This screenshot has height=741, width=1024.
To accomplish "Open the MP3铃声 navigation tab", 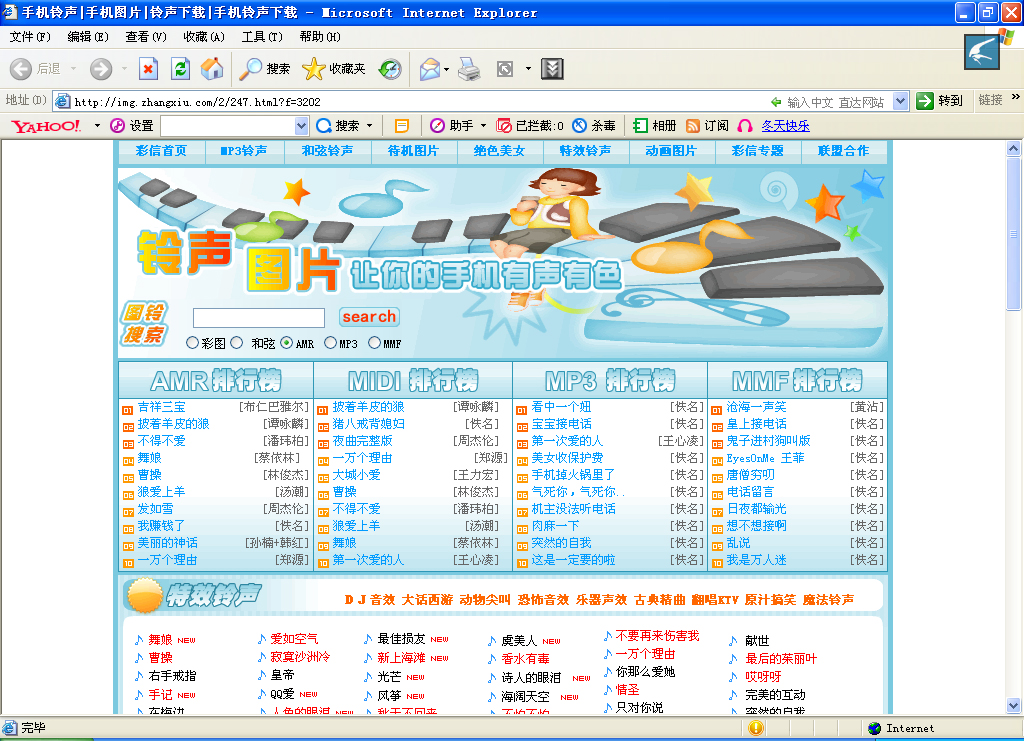I will click(x=243, y=151).
